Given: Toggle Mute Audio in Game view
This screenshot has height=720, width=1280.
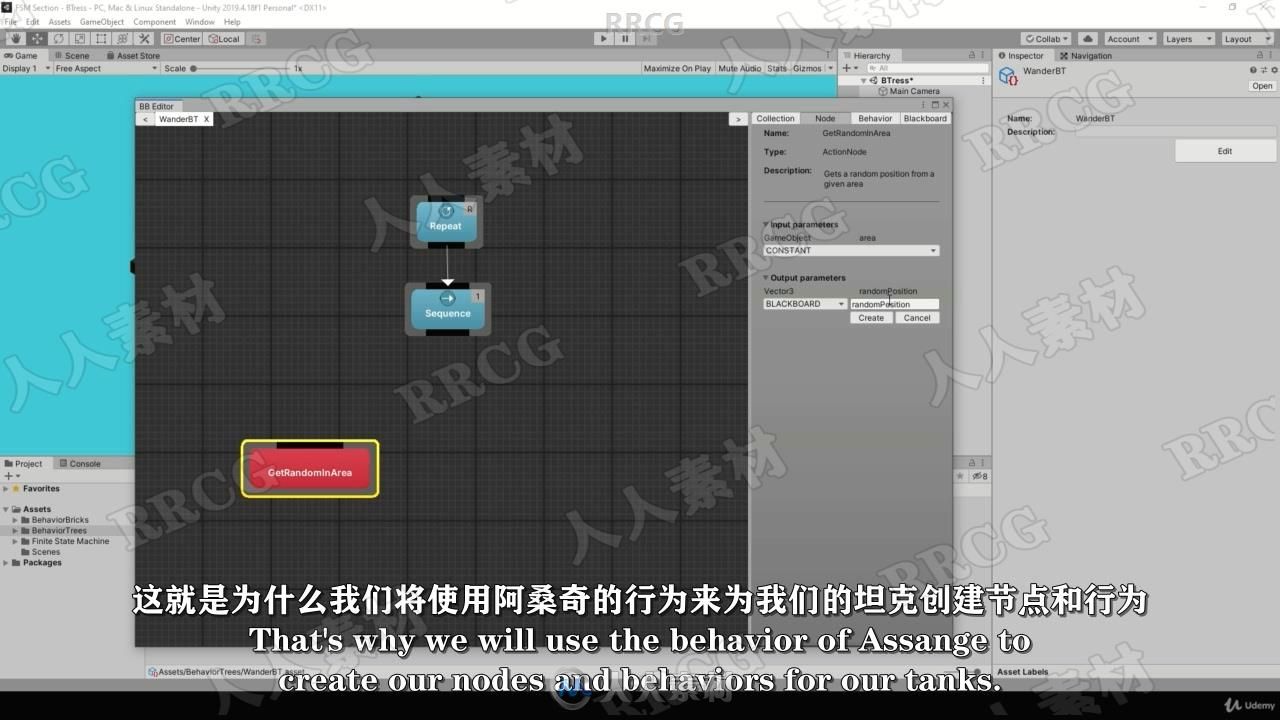Looking at the screenshot, I should coord(739,69).
